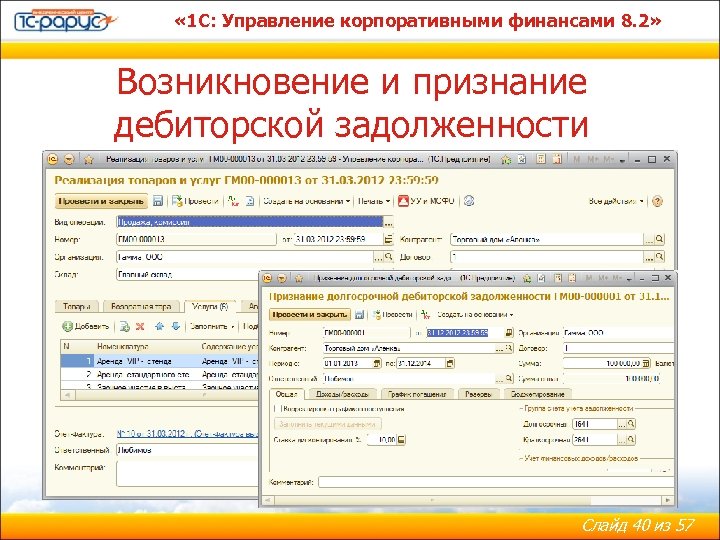Open help icon in the Реализация window
The width and height of the screenshot is (720, 540).
click(x=658, y=201)
